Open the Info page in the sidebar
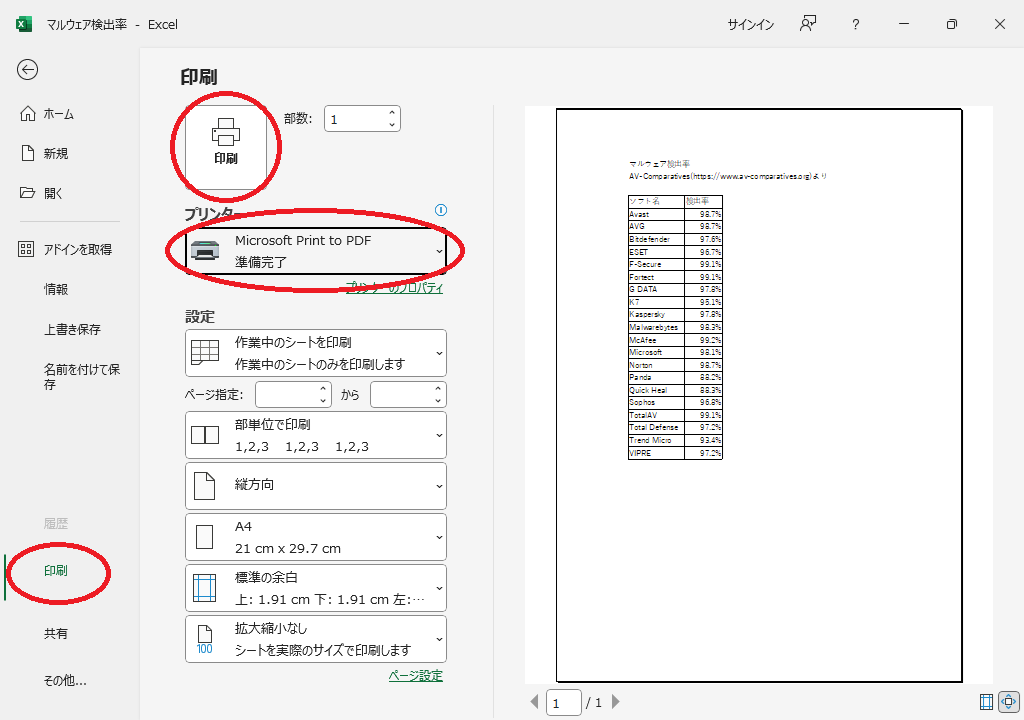This screenshot has width=1024, height=720. coord(69,289)
